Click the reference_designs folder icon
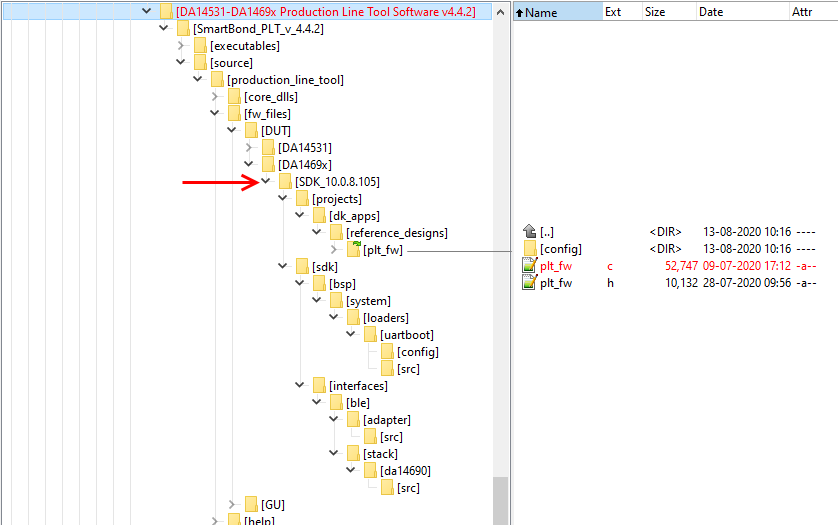This screenshot has height=525, width=838. (337, 233)
